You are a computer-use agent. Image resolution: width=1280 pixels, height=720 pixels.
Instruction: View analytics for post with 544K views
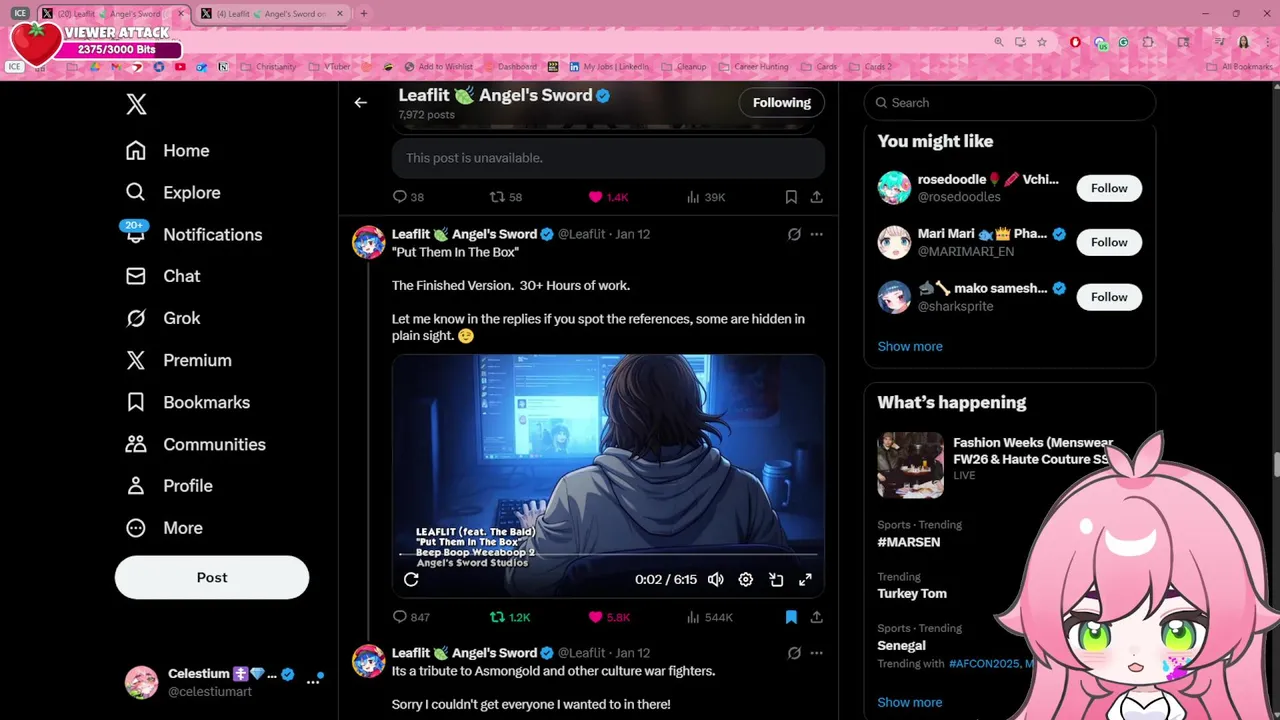pos(709,617)
